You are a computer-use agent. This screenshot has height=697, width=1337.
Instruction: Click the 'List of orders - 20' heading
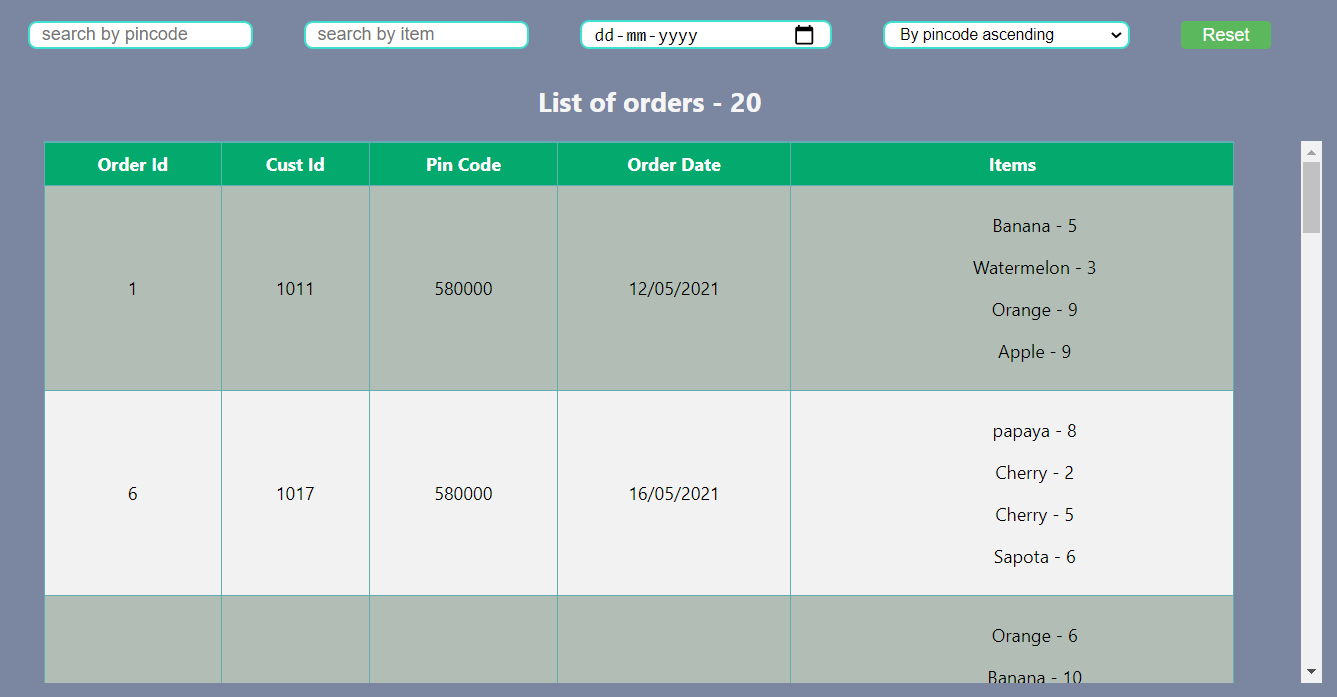[650, 103]
